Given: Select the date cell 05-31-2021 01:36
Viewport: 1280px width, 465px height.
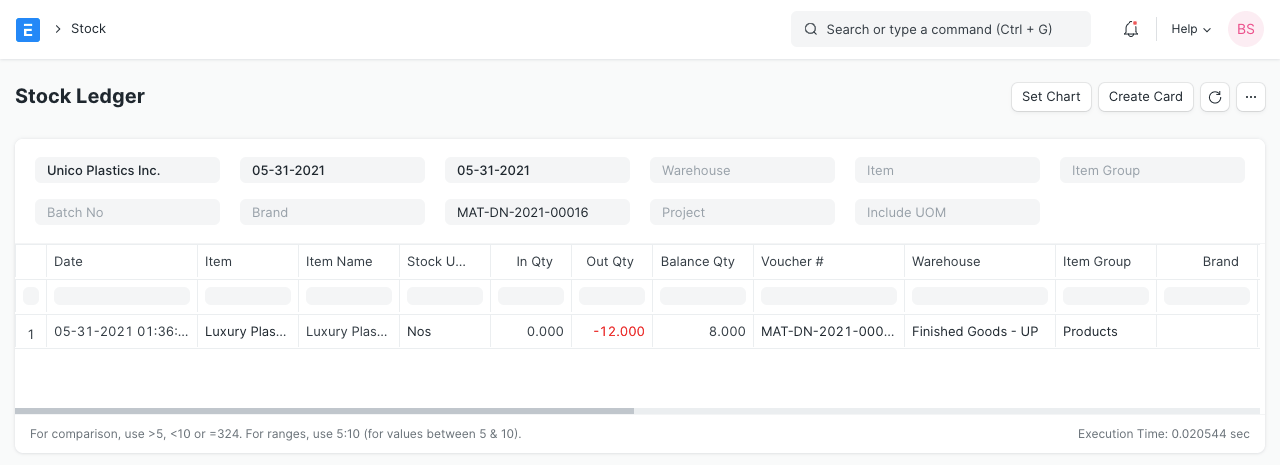Looking at the screenshot, I should click(x=121, y=331).
